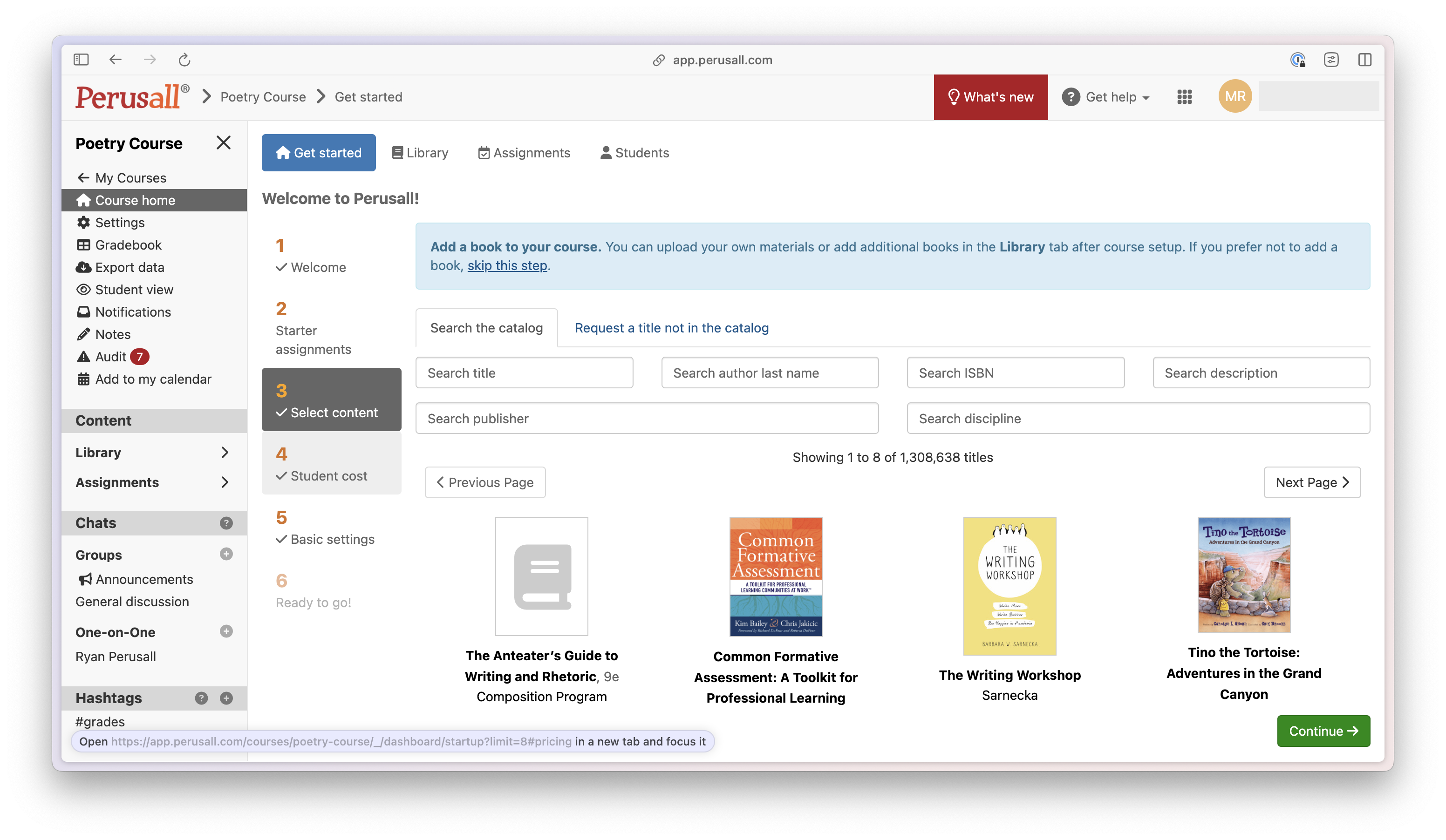The height and width of the screenshot is (840, 1446).
Task: Click the Perusall logo
Action: pyautogui.click(x=133, y=97)
